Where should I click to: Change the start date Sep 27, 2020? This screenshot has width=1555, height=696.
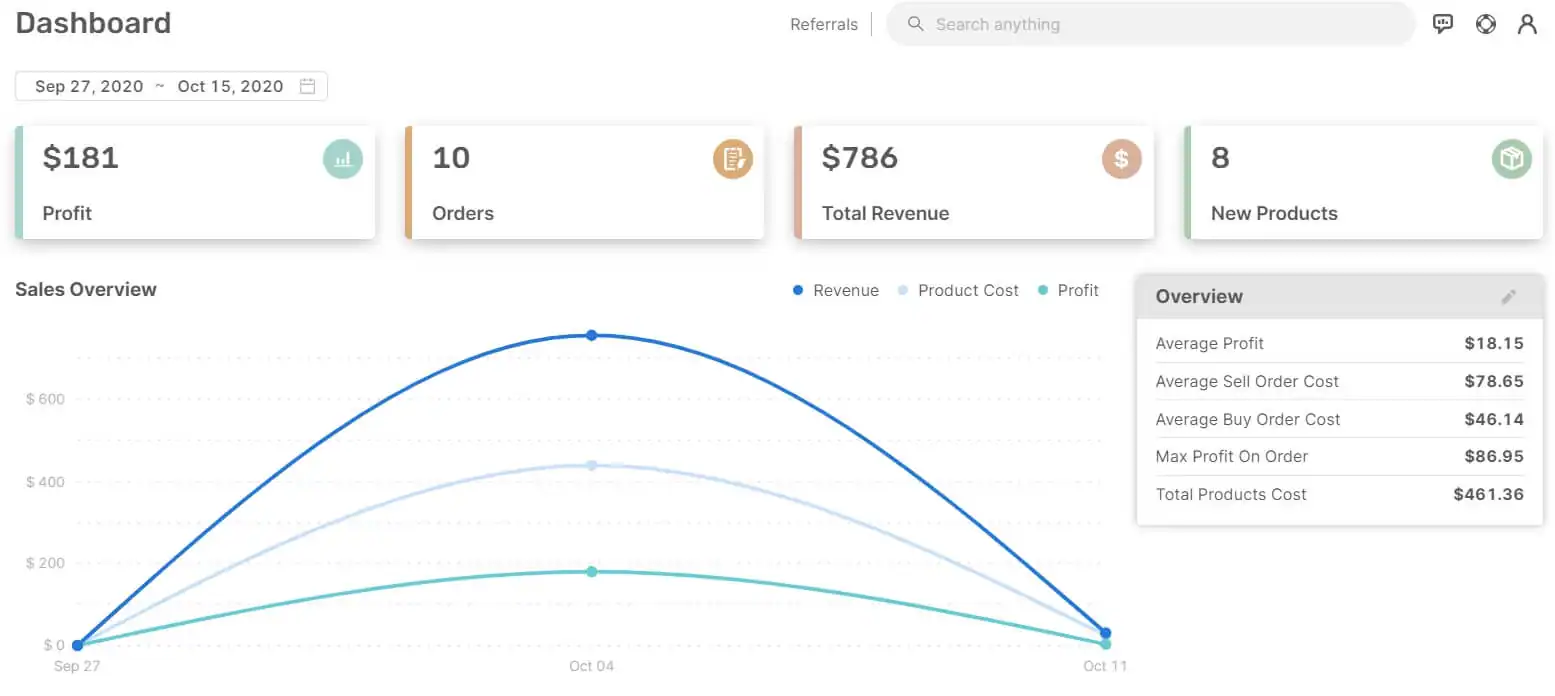click(89, 86)
